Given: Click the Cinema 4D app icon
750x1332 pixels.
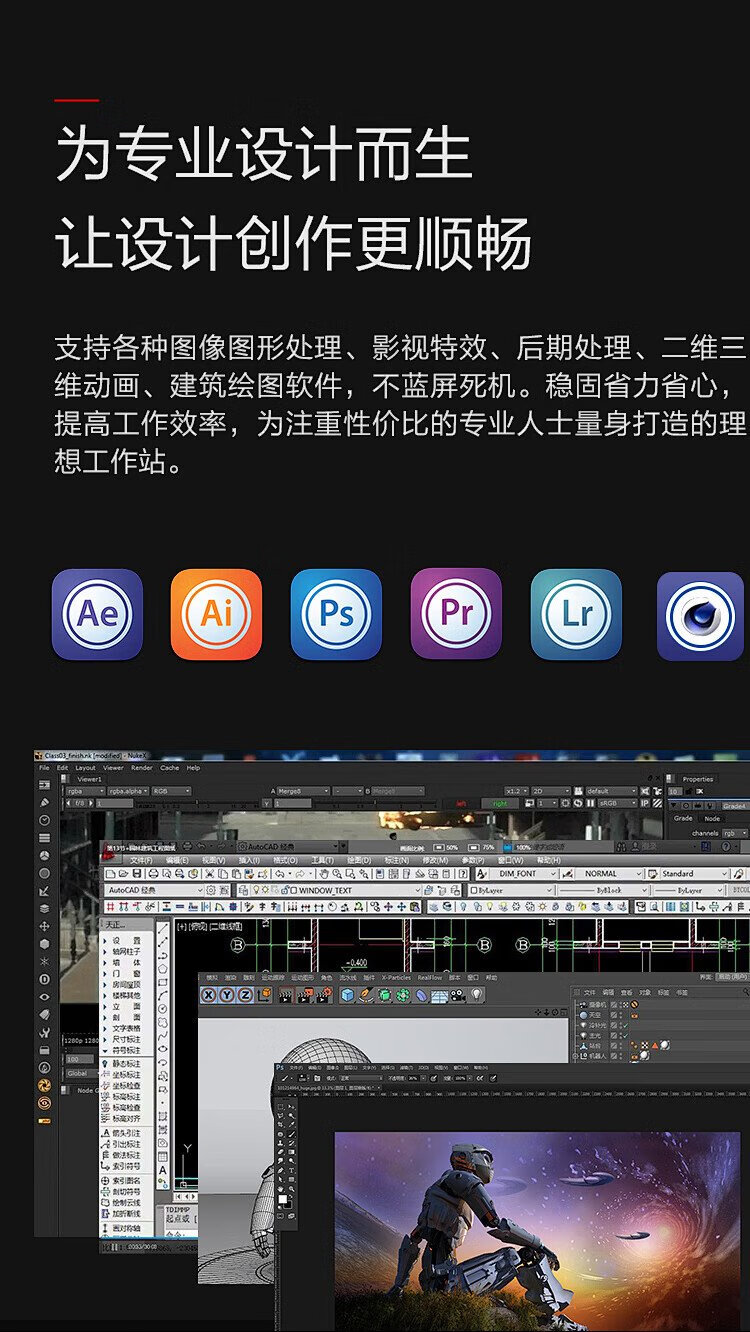Looking at the screenshot, I should tap(702, 615).
